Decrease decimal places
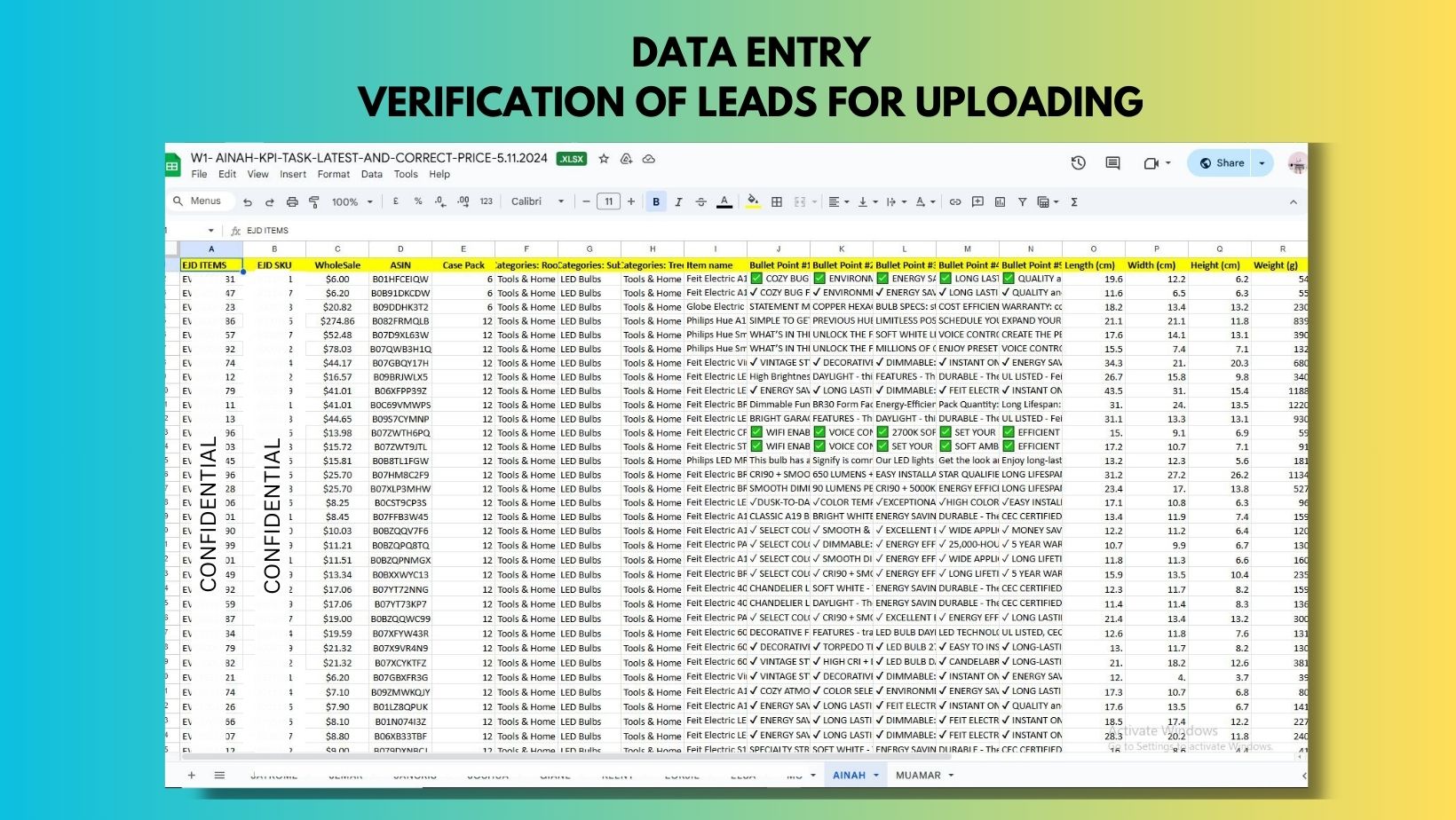 440,201
